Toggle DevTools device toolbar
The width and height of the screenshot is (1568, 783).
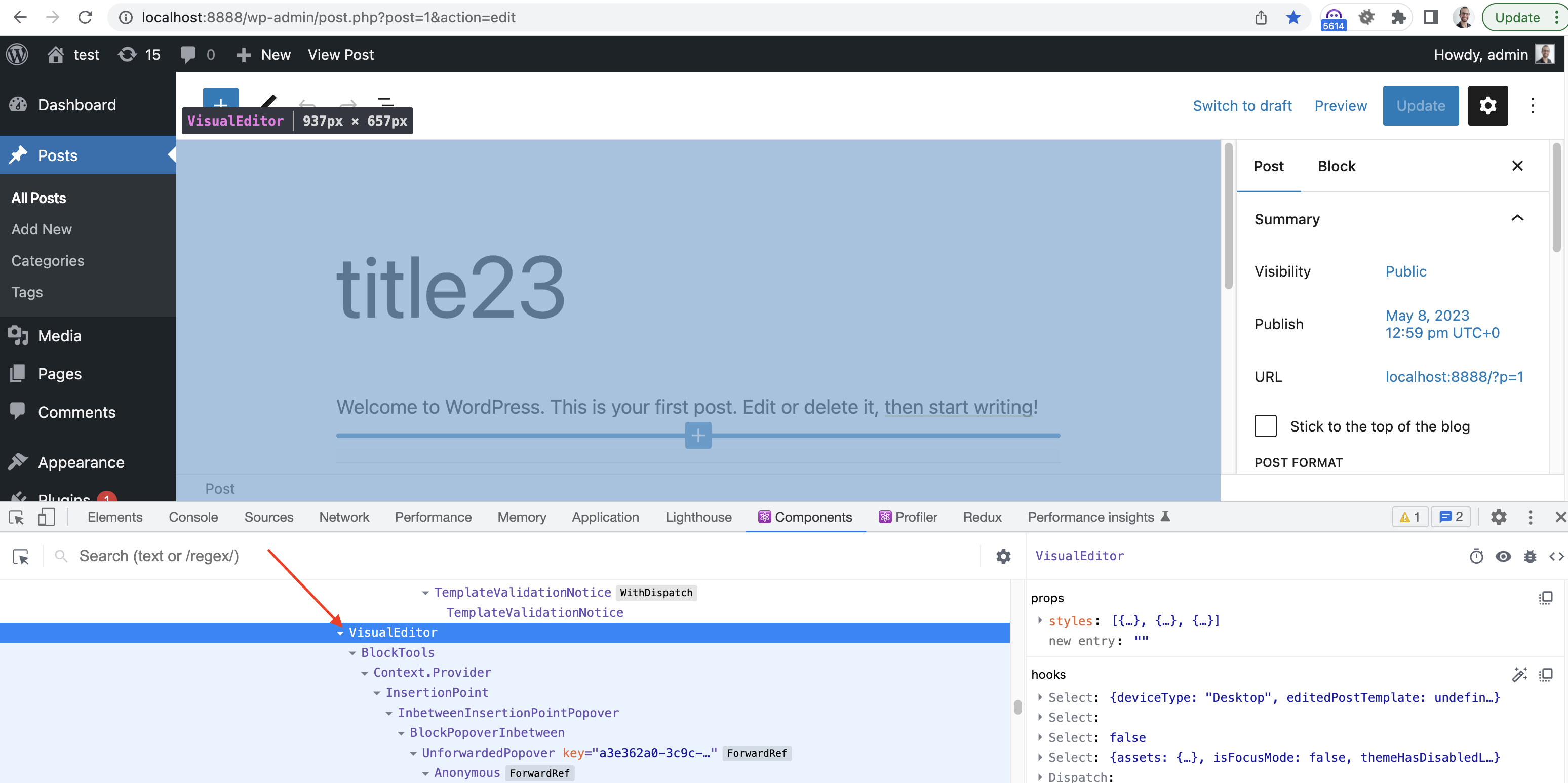(46, 517)
